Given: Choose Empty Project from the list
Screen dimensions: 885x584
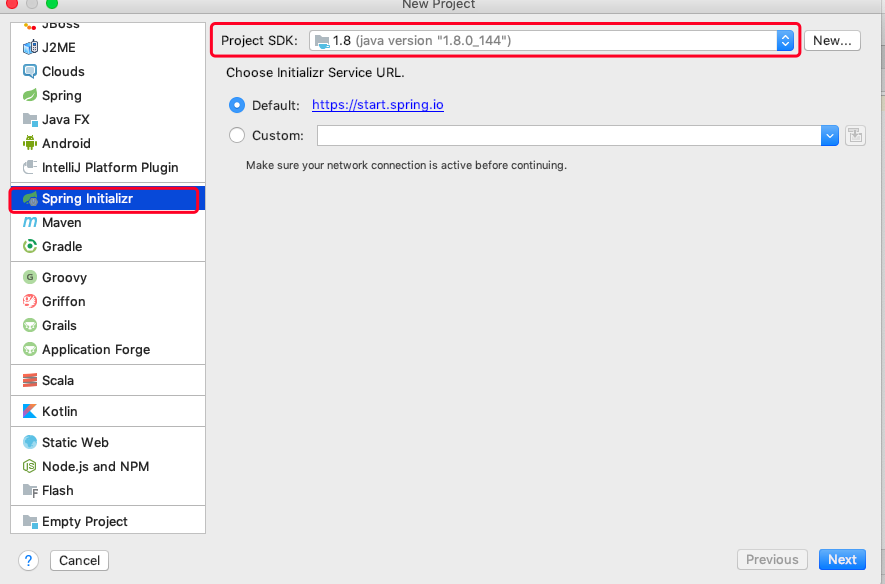Looking at the screenshot, I should click(84, 521).
